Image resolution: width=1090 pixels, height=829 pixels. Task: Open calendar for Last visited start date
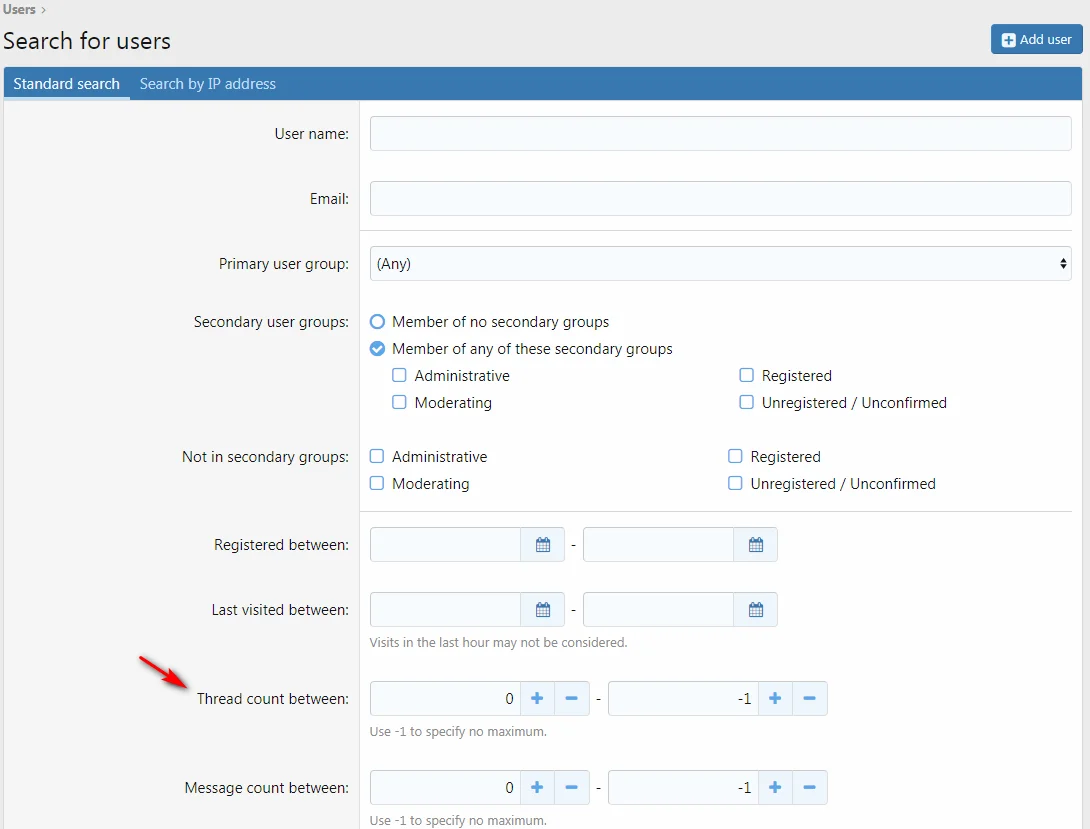542,609
